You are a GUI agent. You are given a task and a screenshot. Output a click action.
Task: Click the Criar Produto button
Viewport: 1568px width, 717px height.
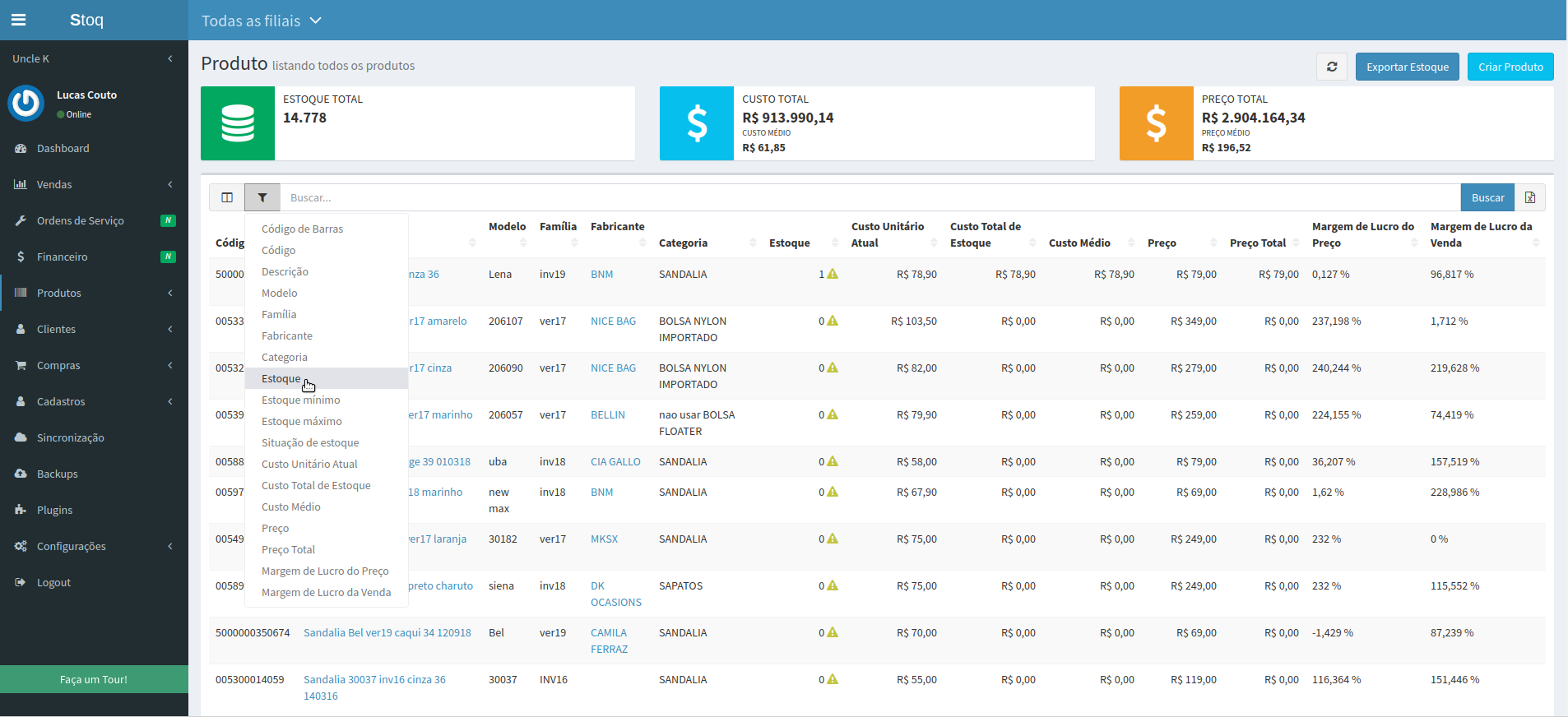pyautogui.click(x=1510, y=67)
